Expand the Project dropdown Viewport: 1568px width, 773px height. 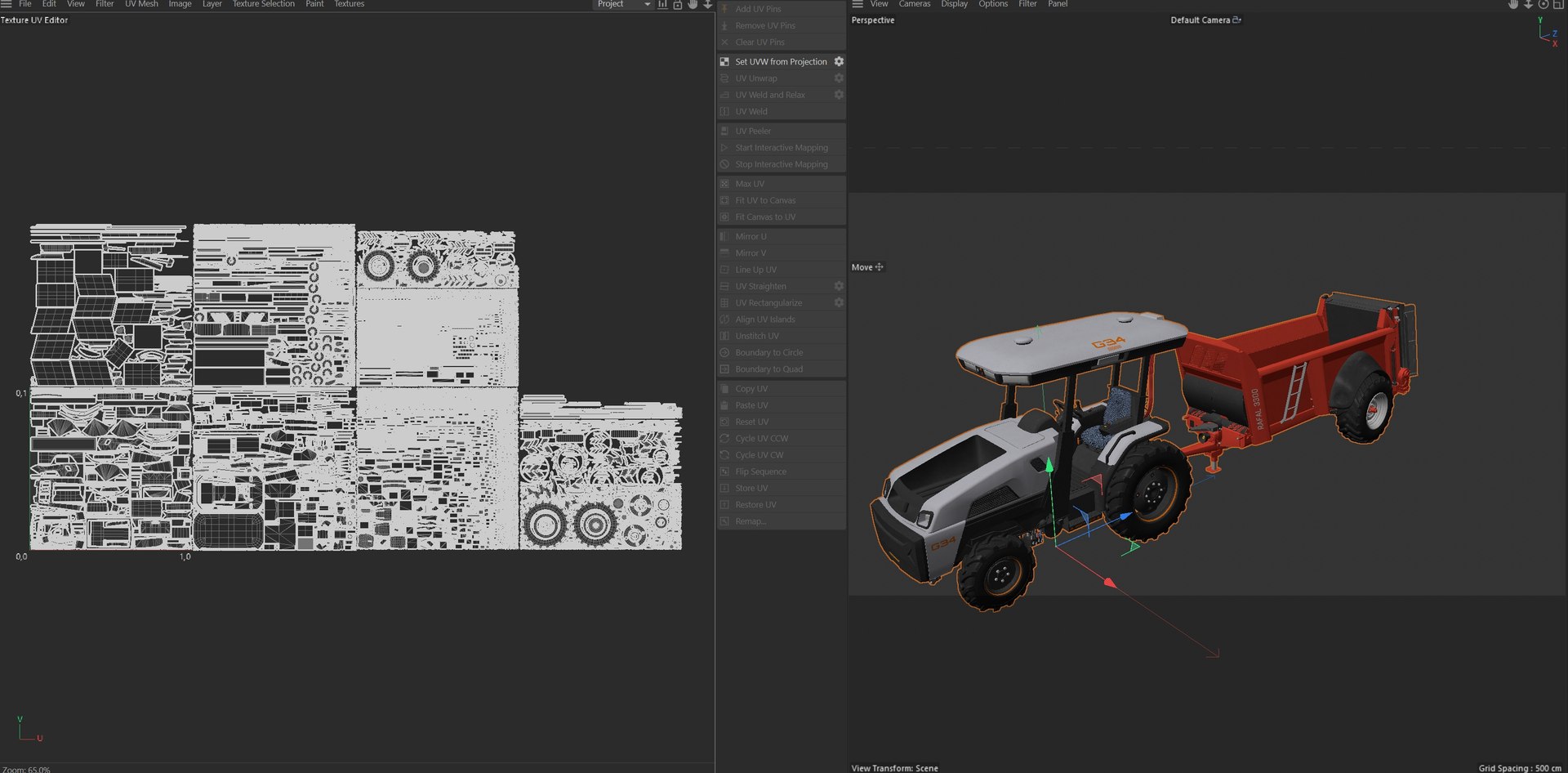tap(623, 4)
